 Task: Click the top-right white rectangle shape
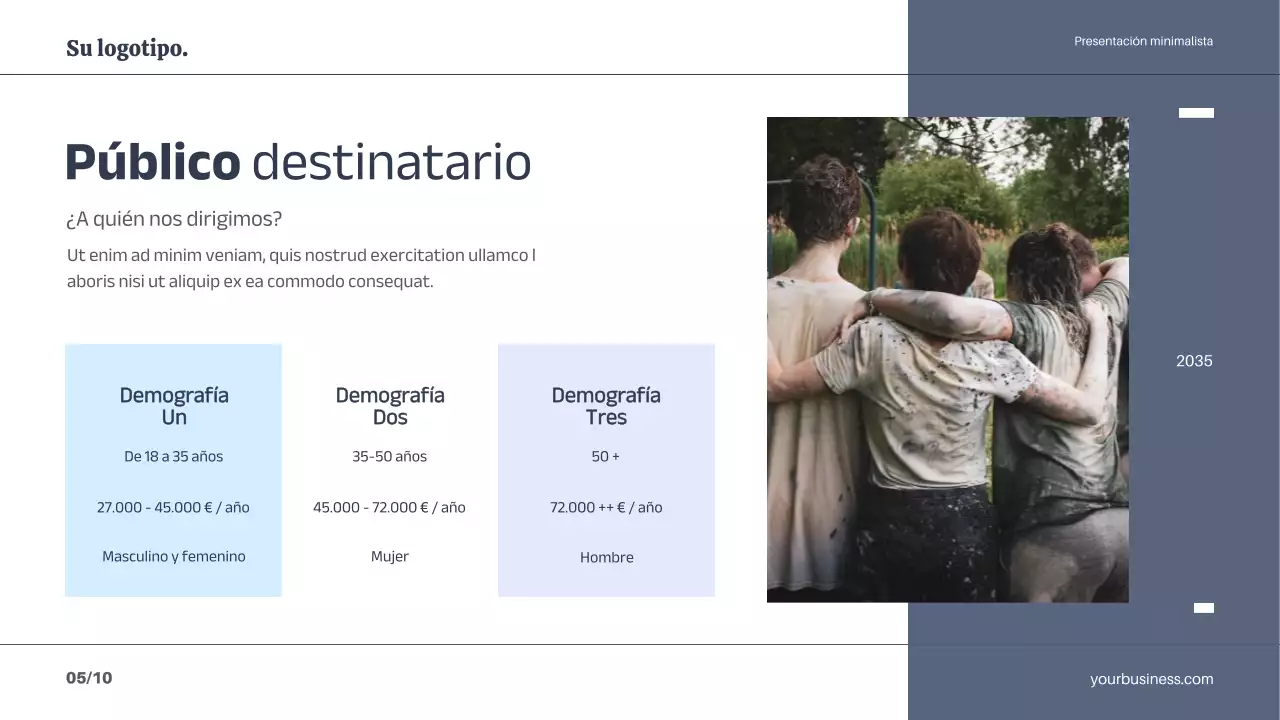1196,113
